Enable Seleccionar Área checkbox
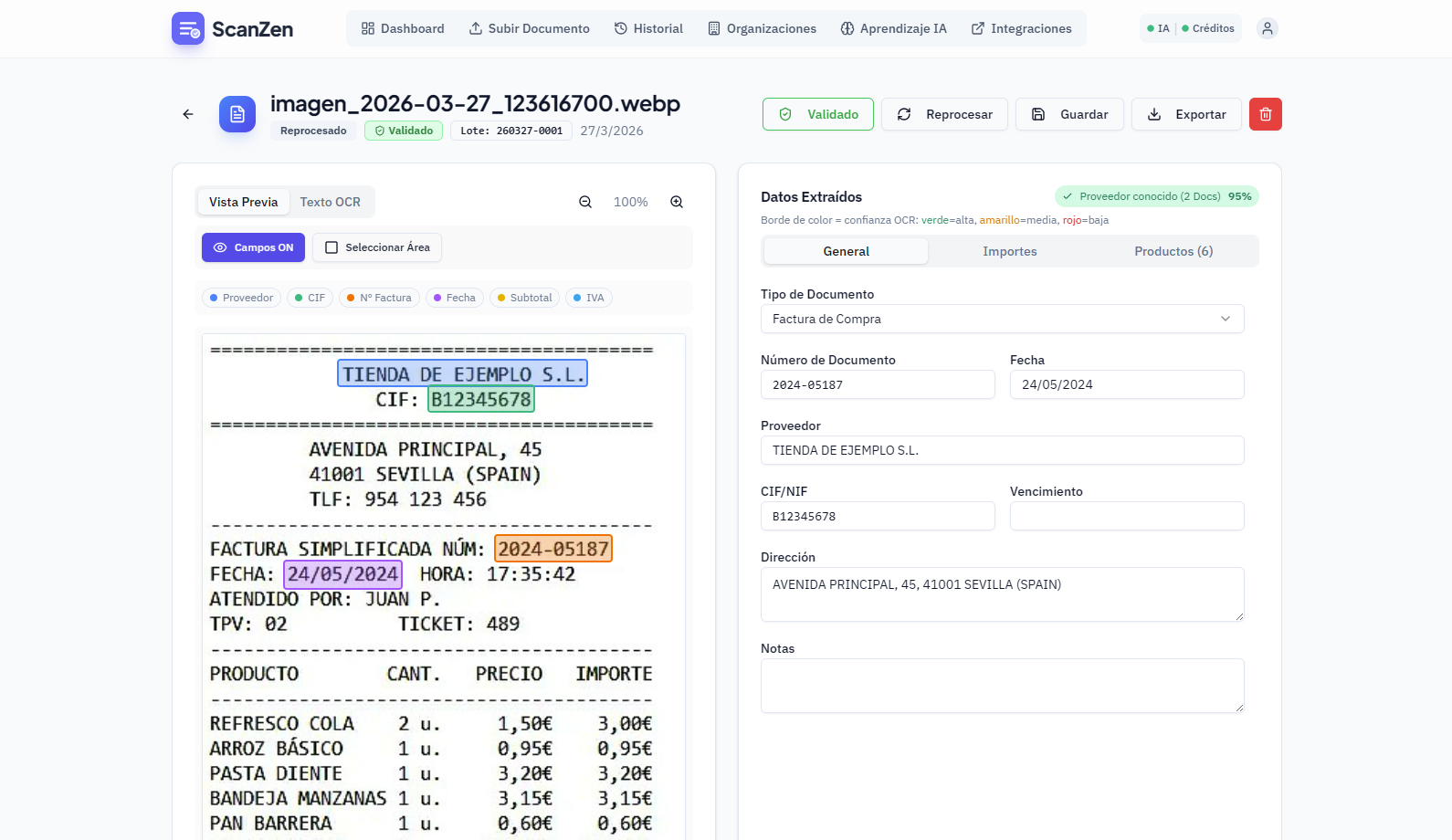 [377, 247]
